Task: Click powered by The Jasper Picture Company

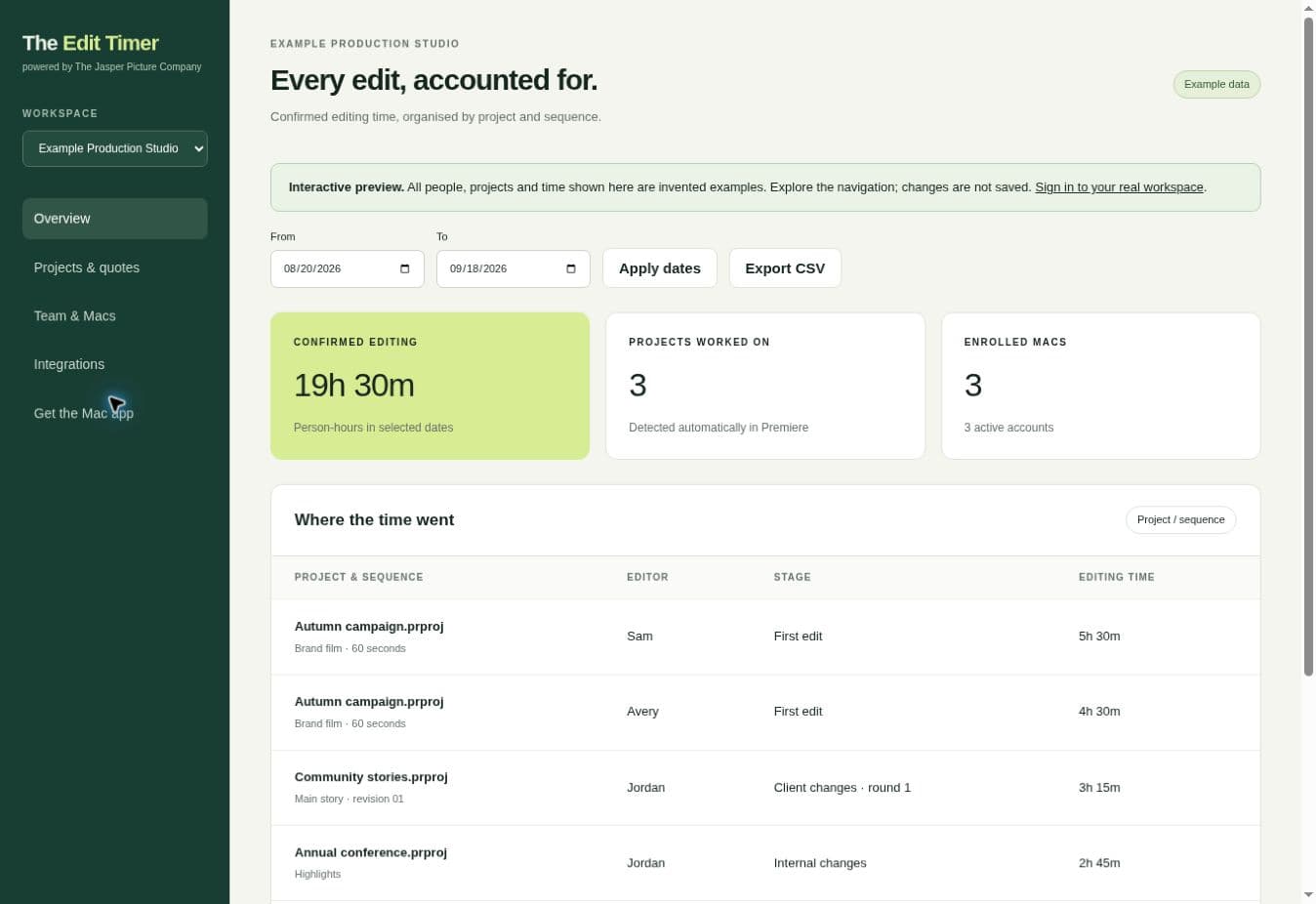Action: point(111,67)
